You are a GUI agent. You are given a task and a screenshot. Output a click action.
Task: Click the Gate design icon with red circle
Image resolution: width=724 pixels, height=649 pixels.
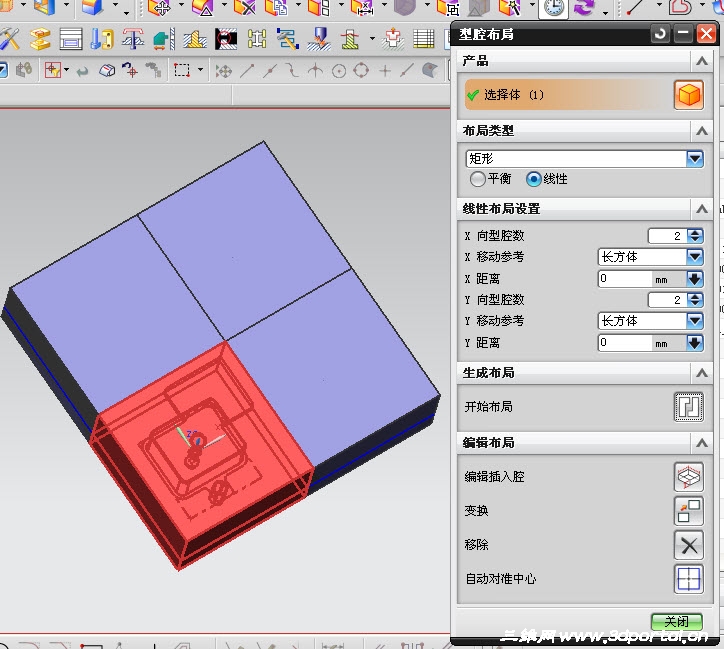click(x=226, y=39)
